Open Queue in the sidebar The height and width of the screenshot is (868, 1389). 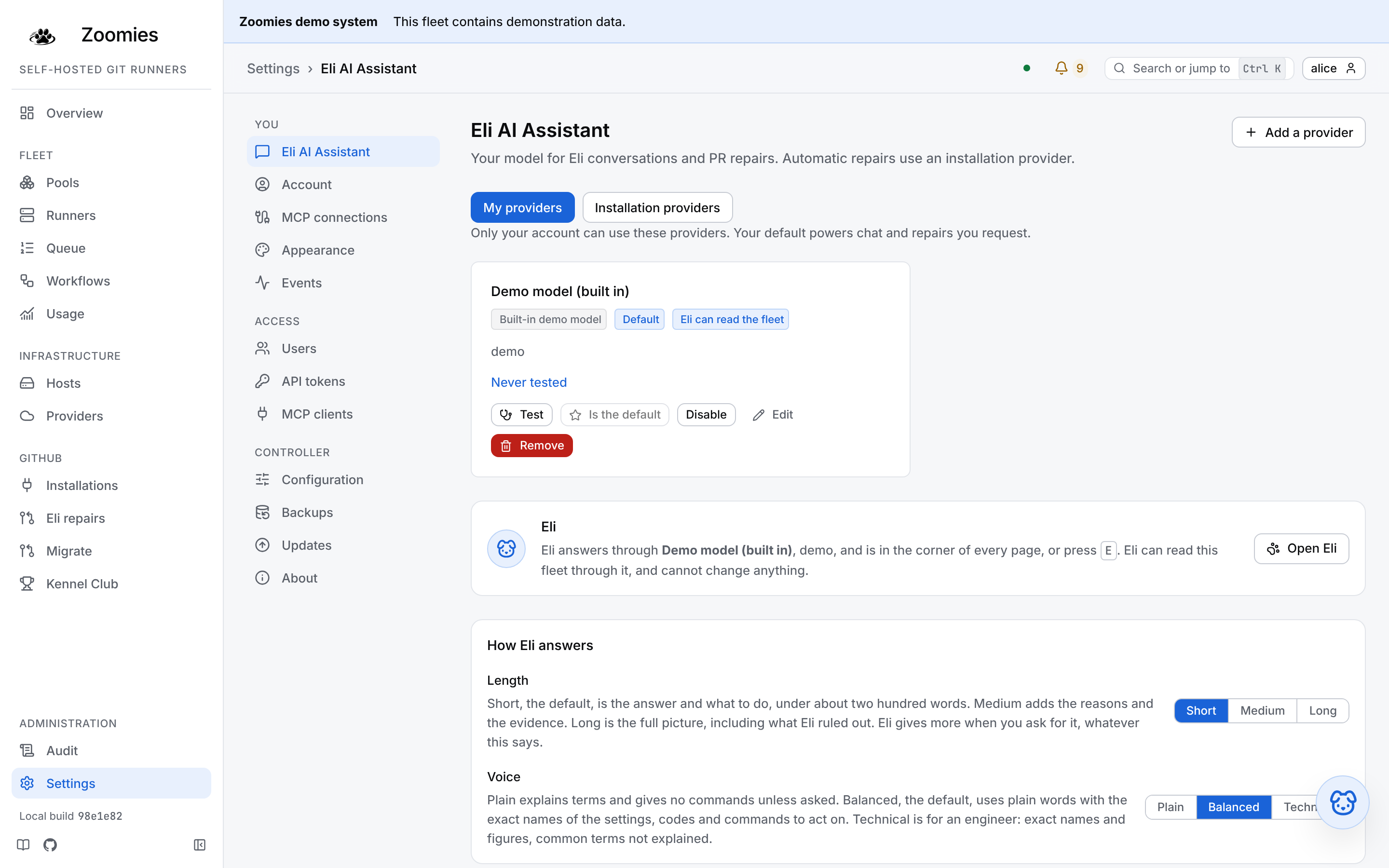[111, 248]
